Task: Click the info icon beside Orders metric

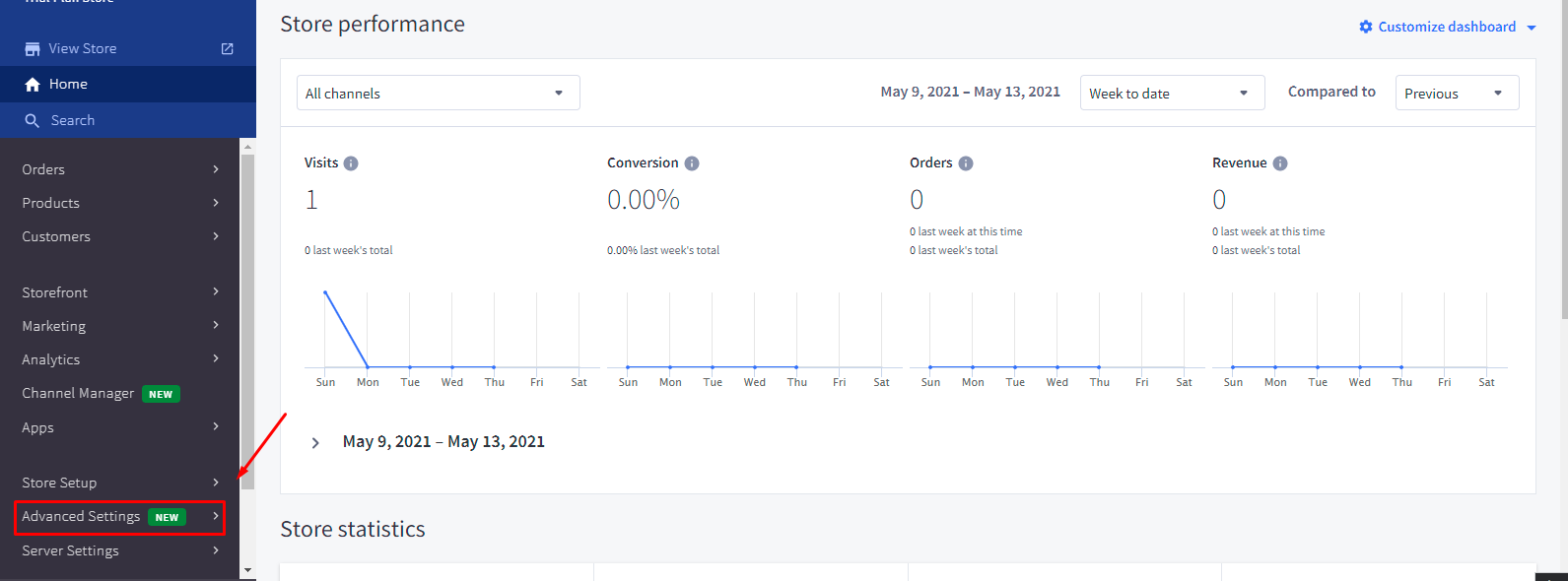Action: click(x=966, y=163)
